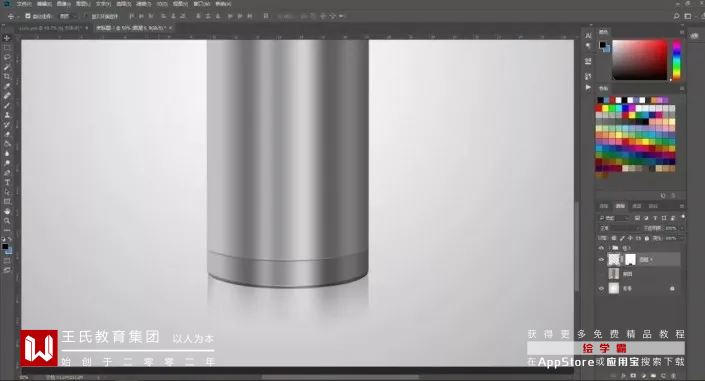The image size is (705, 381).
Task: Select the Healing Brush tool
Action: point(7,96)
